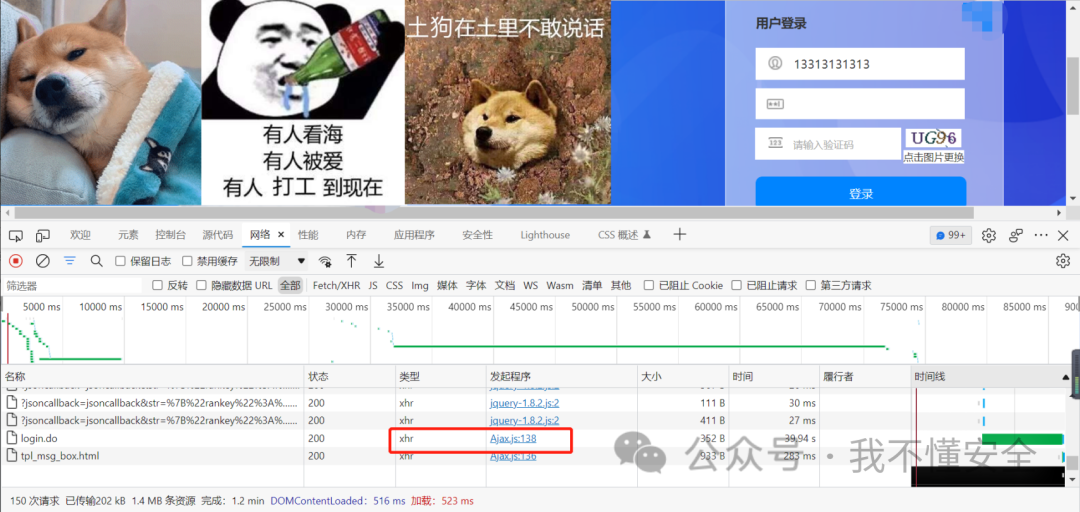Click the phone number field 13313131313
1080x512 pixels.
(x=860, y=64)
